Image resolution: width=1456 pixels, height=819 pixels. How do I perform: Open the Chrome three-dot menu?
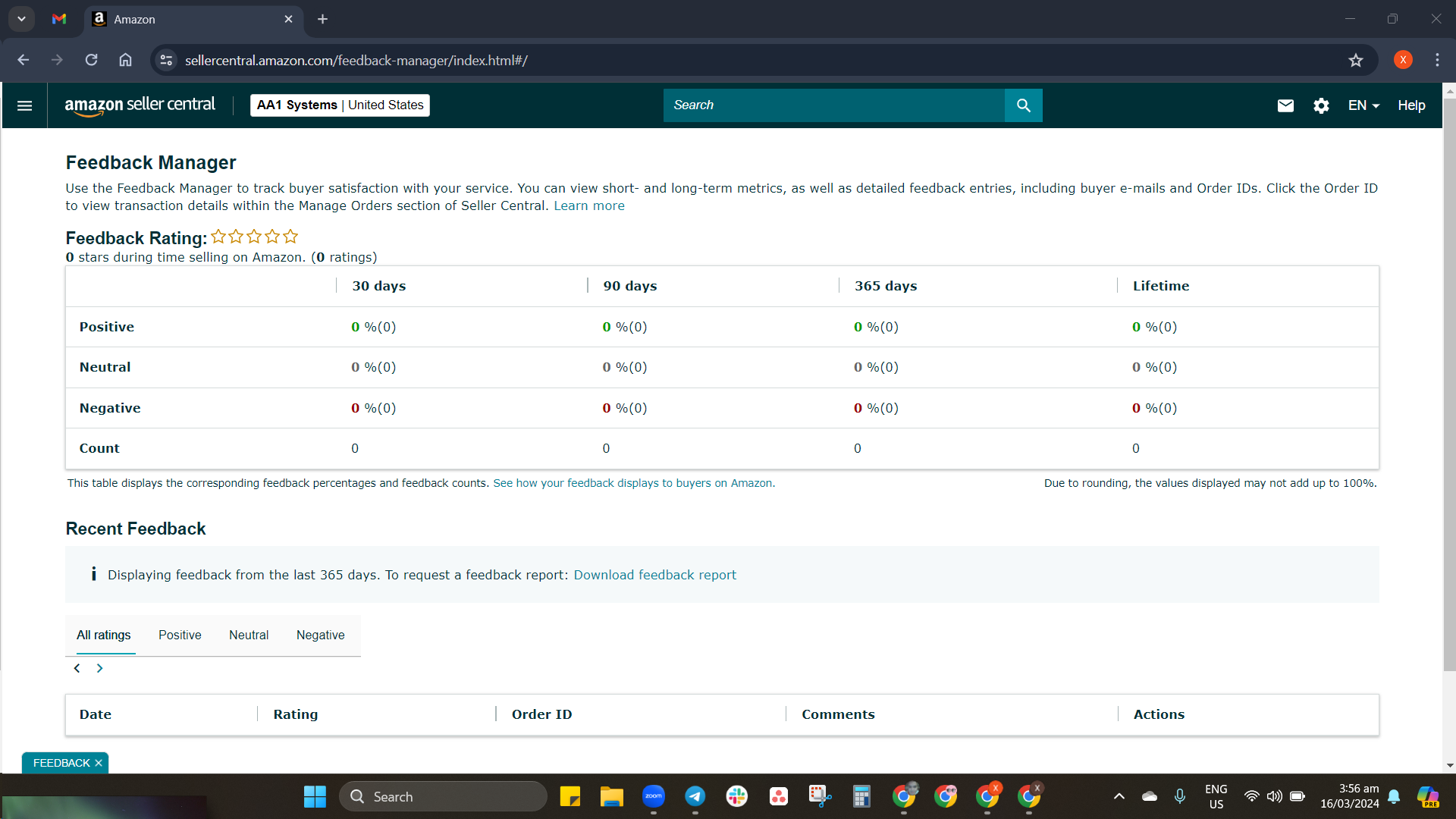tap(1437, 60)
